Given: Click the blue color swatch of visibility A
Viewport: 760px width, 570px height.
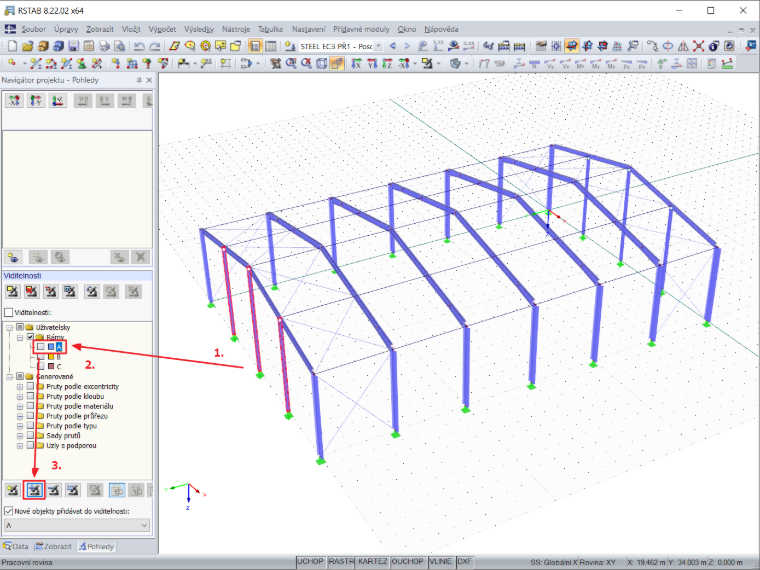Looking at the screenshot, I should tap(50, 347).
